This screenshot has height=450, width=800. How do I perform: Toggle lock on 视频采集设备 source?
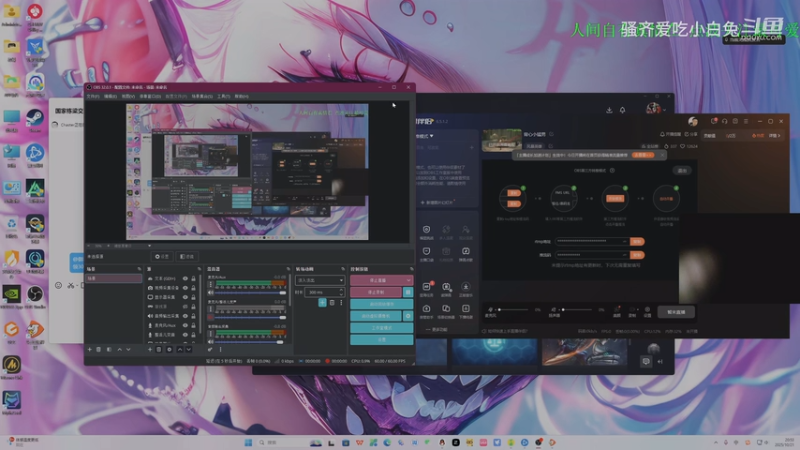193,288
